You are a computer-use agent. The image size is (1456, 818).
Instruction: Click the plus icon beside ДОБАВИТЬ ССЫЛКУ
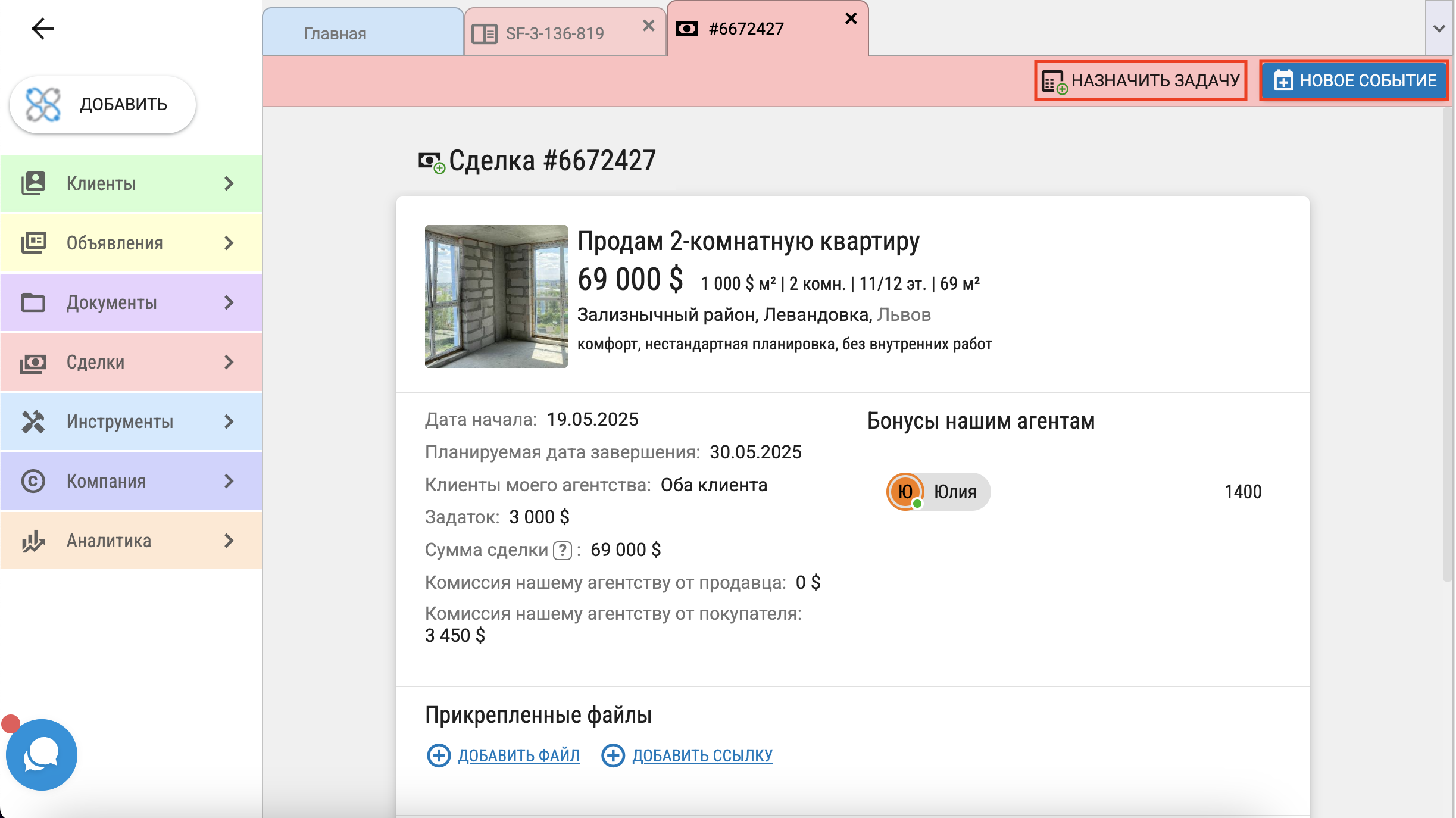click(x=613, y=755)
